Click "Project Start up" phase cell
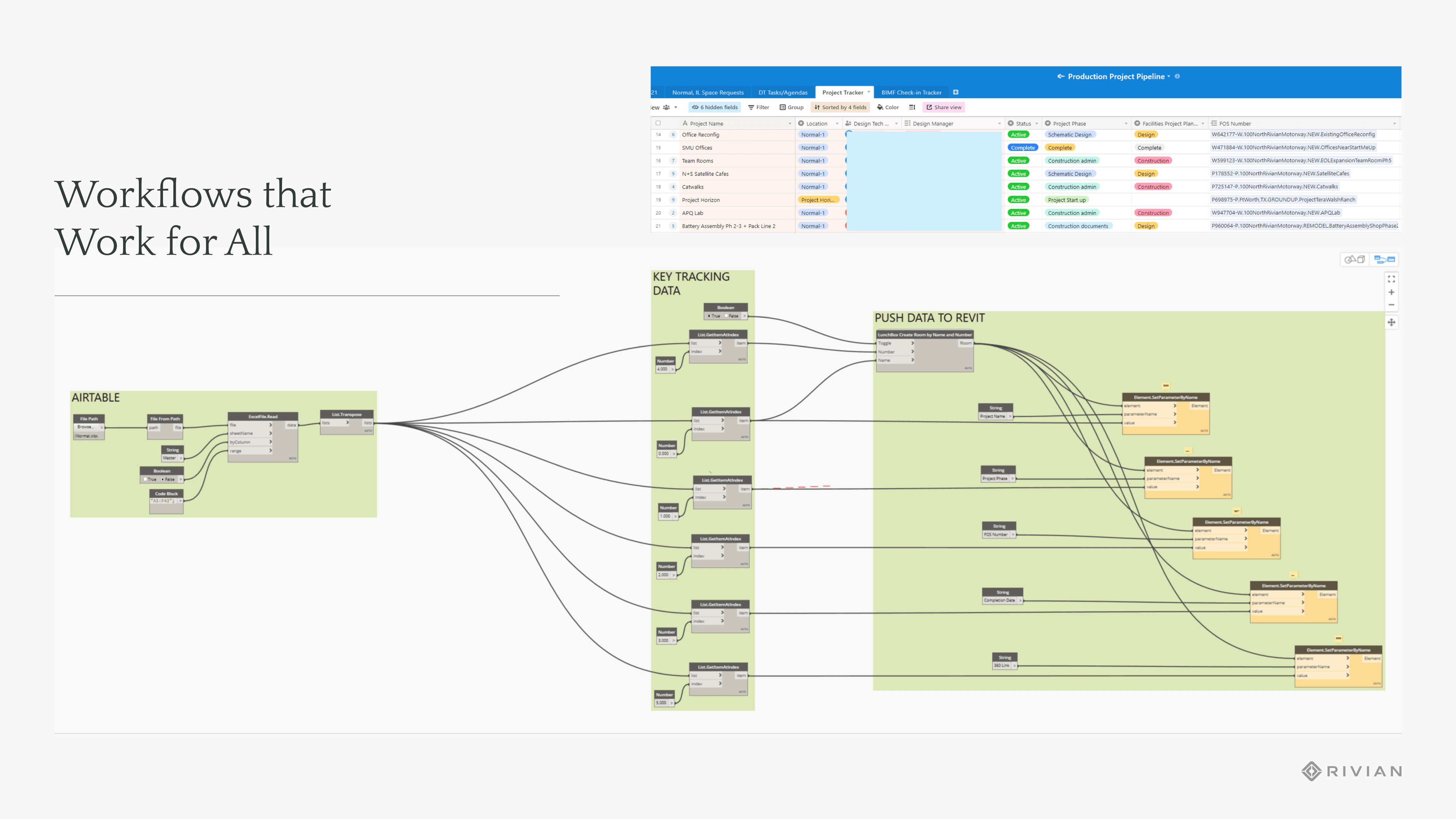 [x=1067, y=200]
